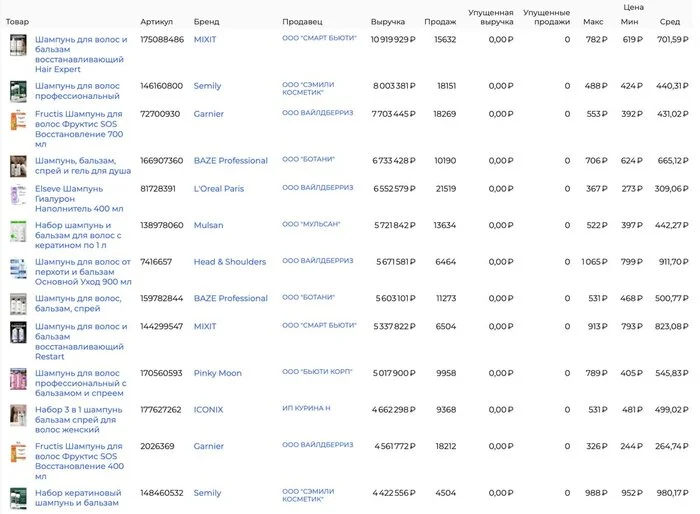The width and height of the screenshot is (700, 514).
Task: Click the Бренд column header
Action: point(205,21)
